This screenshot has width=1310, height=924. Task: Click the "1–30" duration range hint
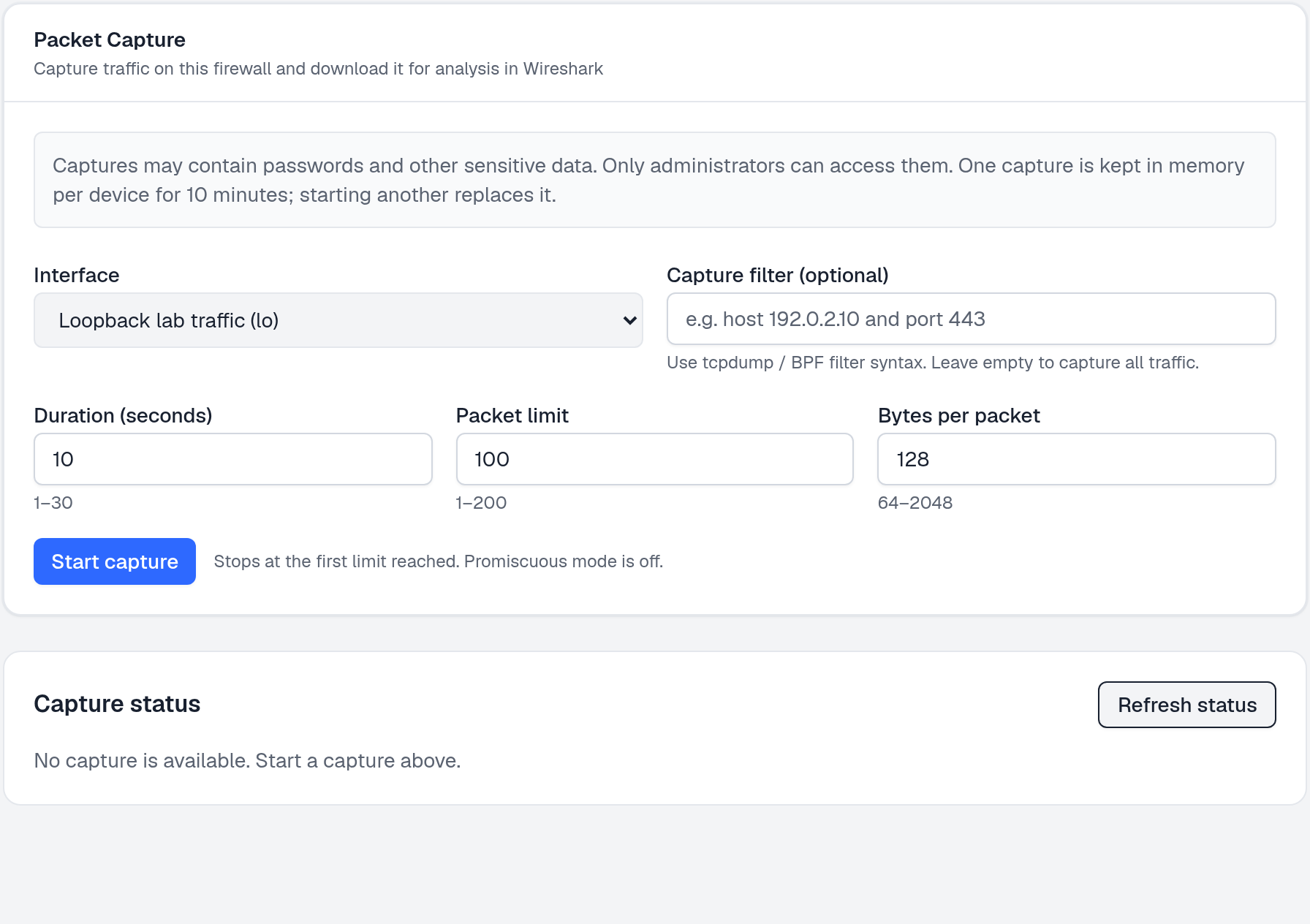coord(53,503)
